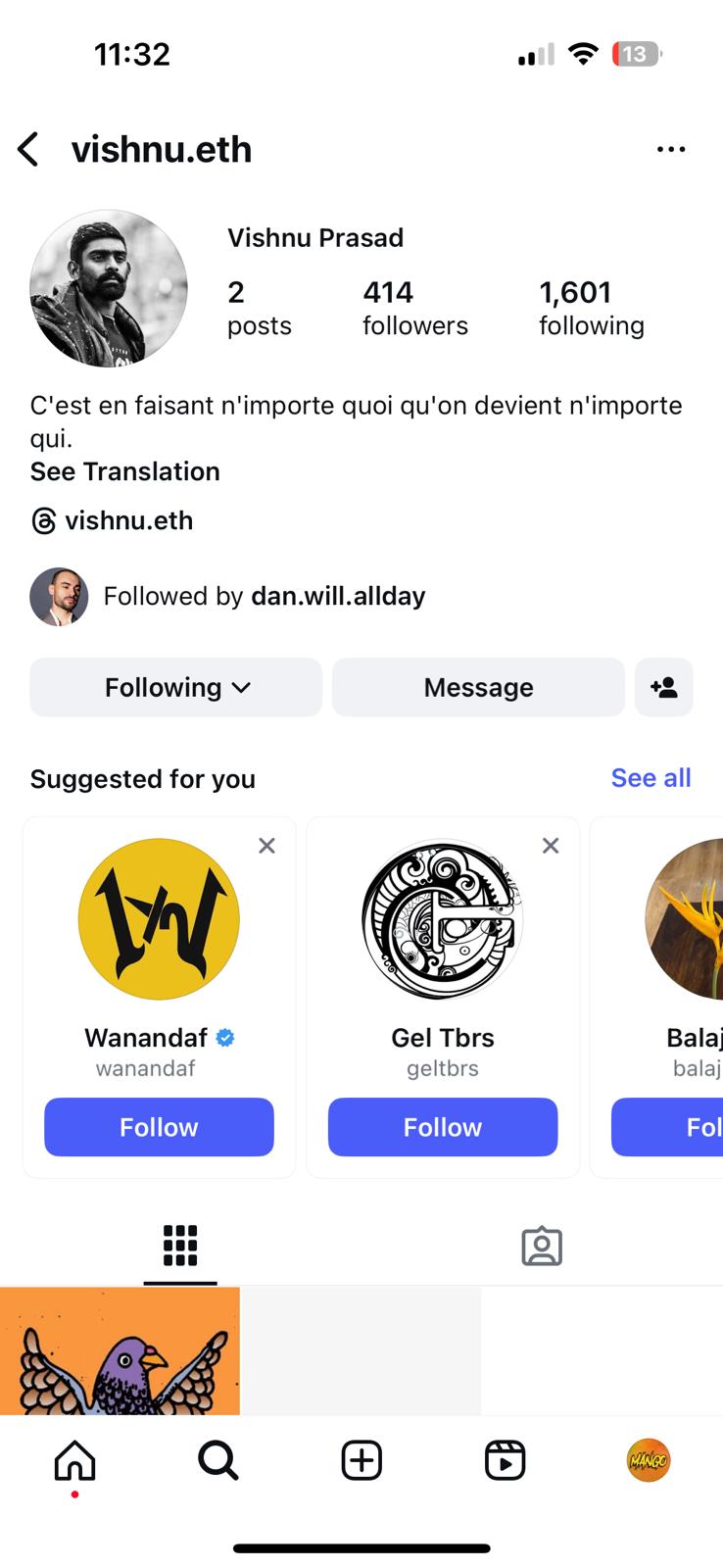The height and width of the screenshot is (1568, 723).
Task: Switch to the posts grid tab
Action: tap(180, 1246)
